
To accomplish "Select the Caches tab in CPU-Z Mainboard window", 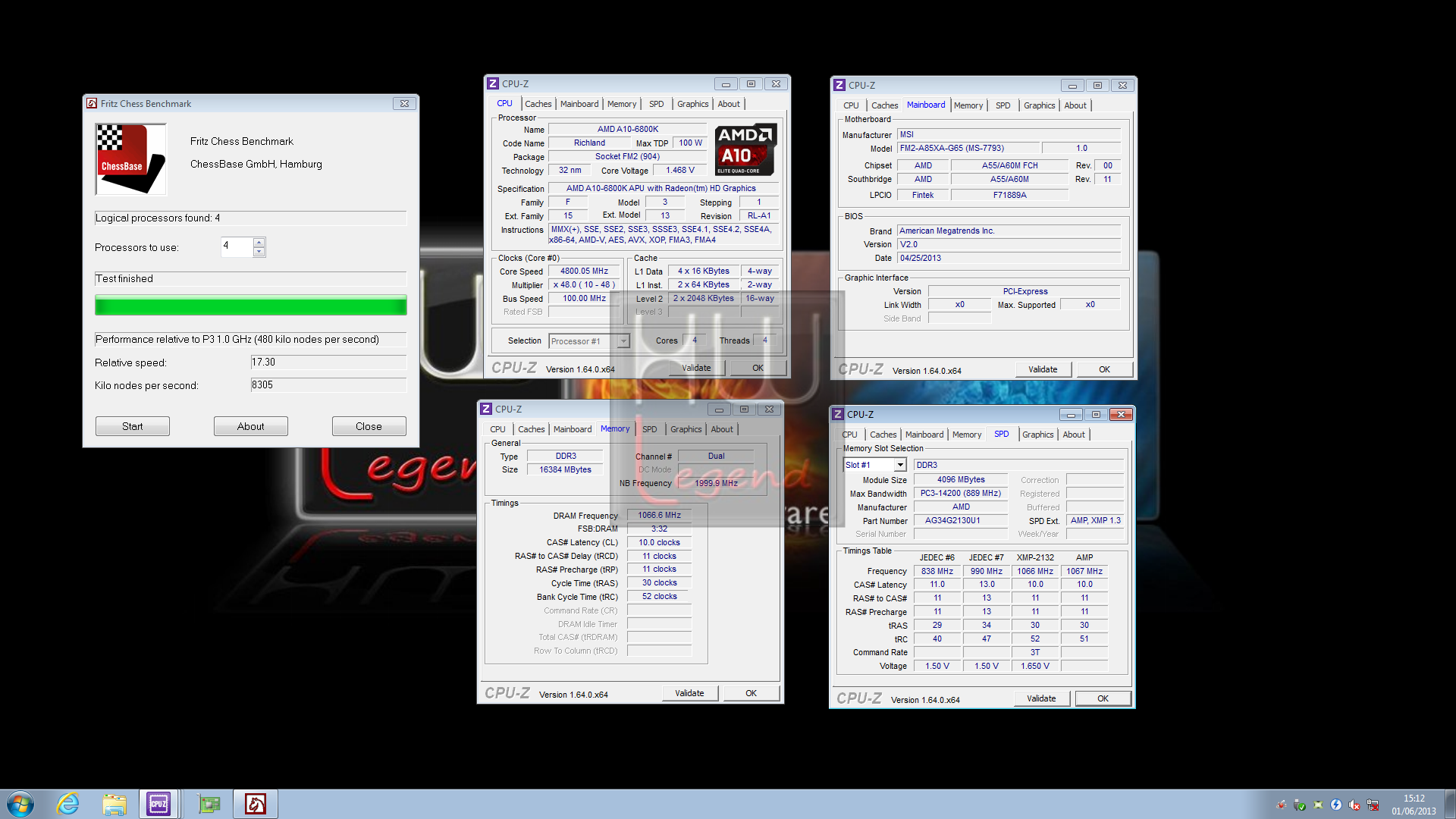I will click(x=884, y=105).
